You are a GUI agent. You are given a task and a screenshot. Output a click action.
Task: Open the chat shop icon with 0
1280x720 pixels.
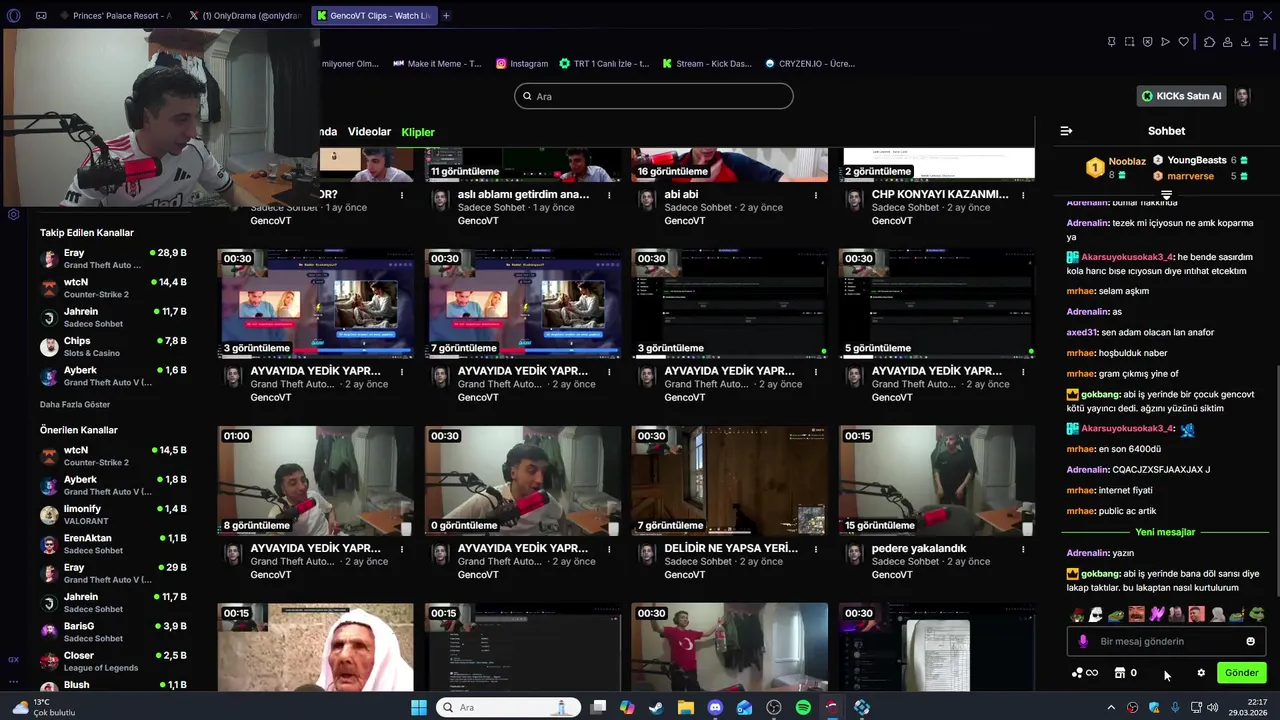1125,673
